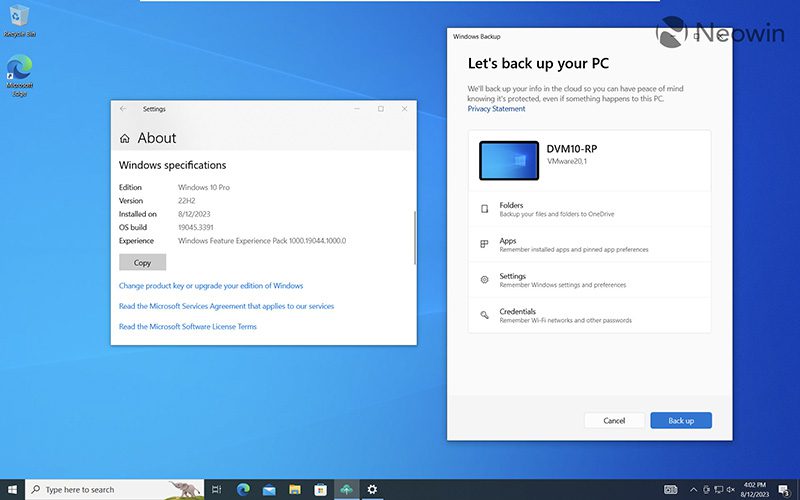This screenshot has width=800, height=500.
Task: Copy the Windows specifications
Action: pyautogui.click(x=142, y=262)
